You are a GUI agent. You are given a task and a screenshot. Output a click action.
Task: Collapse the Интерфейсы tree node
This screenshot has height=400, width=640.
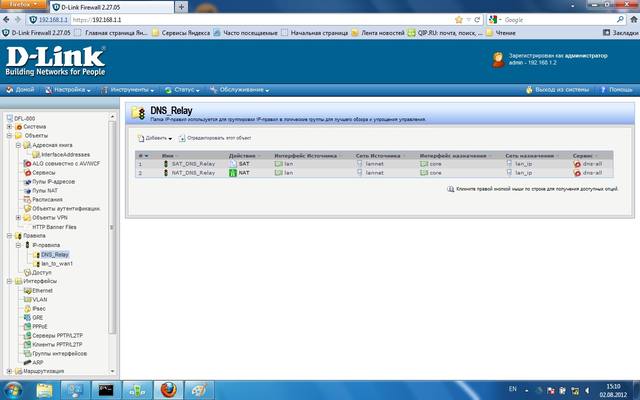click(x=9, y=281)
